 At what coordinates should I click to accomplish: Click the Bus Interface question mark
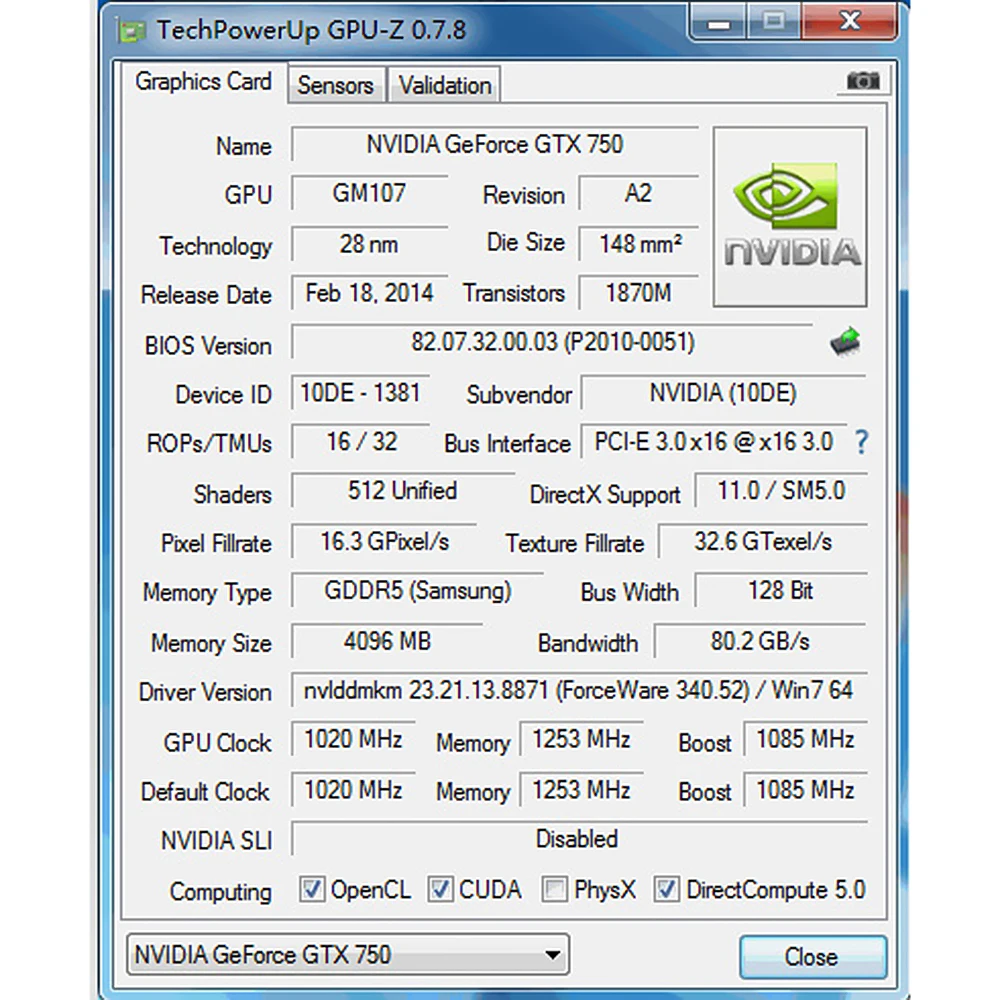coord(861,441)
